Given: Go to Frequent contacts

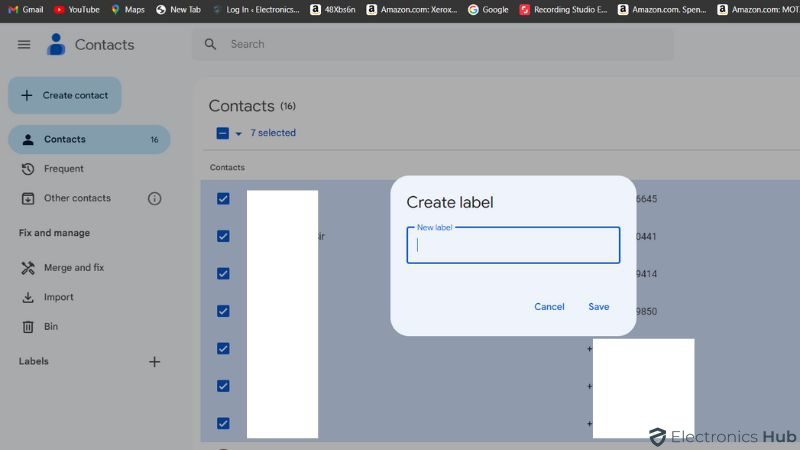Looking at the screenshot, I should pyautogui.click(x=63, y=169).
